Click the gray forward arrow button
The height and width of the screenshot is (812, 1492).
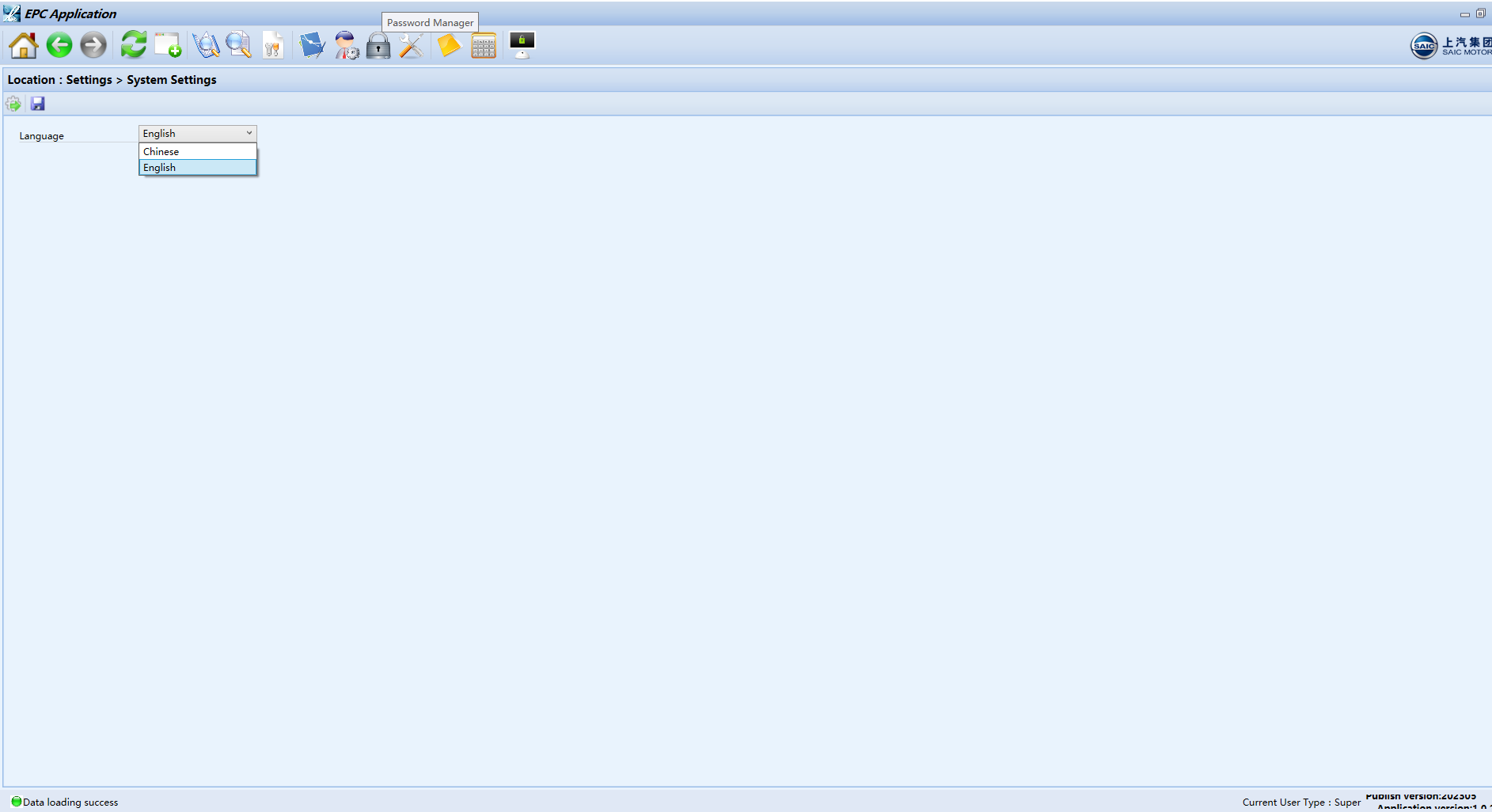(93, 46)
